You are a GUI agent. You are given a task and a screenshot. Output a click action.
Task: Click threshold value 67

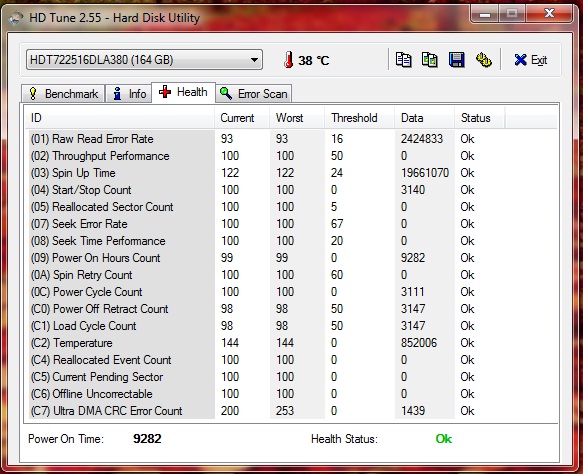pos(337,224)
